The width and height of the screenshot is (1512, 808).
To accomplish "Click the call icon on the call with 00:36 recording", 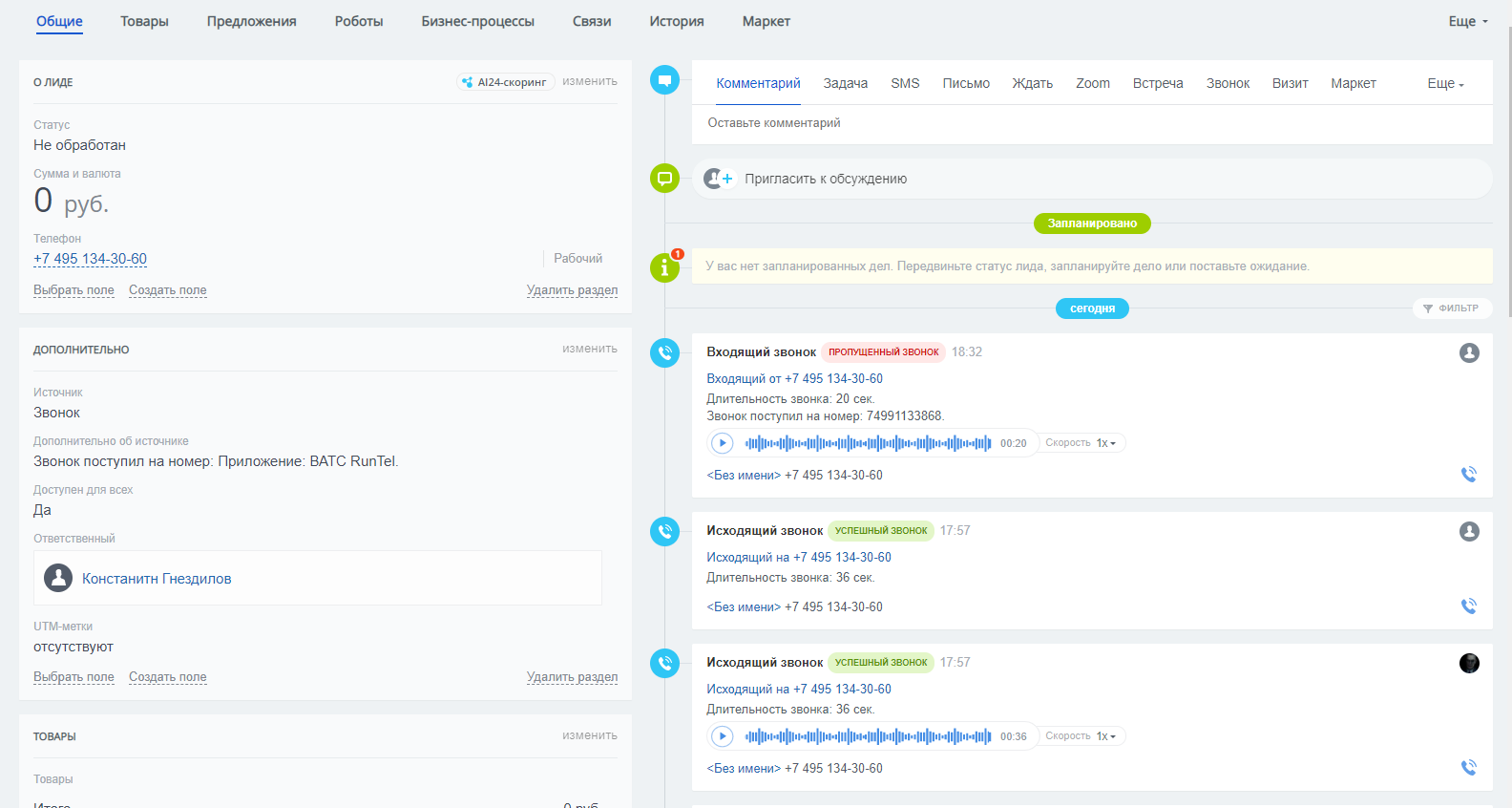I will click(1469, 767).
